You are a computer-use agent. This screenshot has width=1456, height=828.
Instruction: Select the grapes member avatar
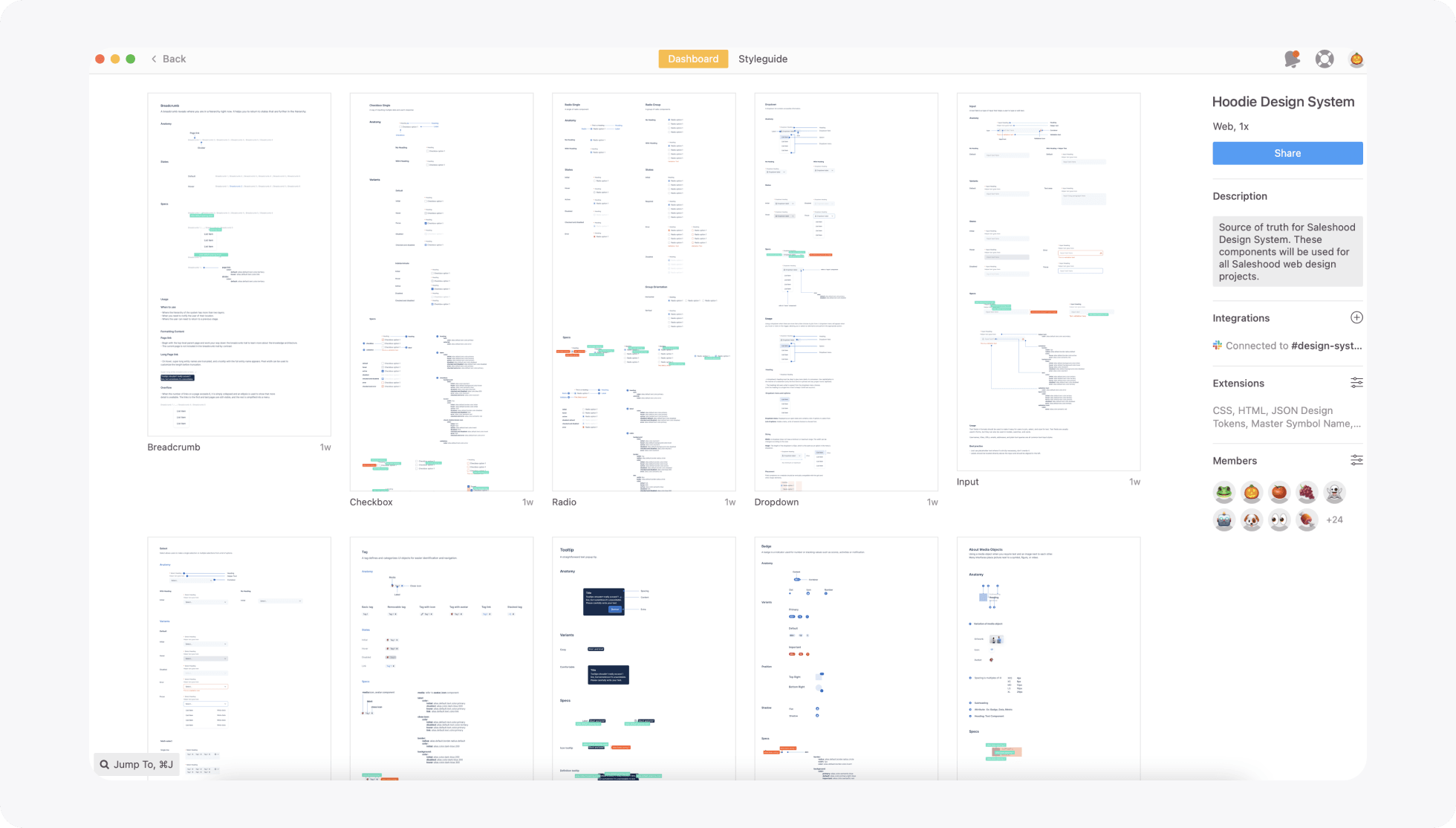pyautogui.click(x=1307, y=492)
